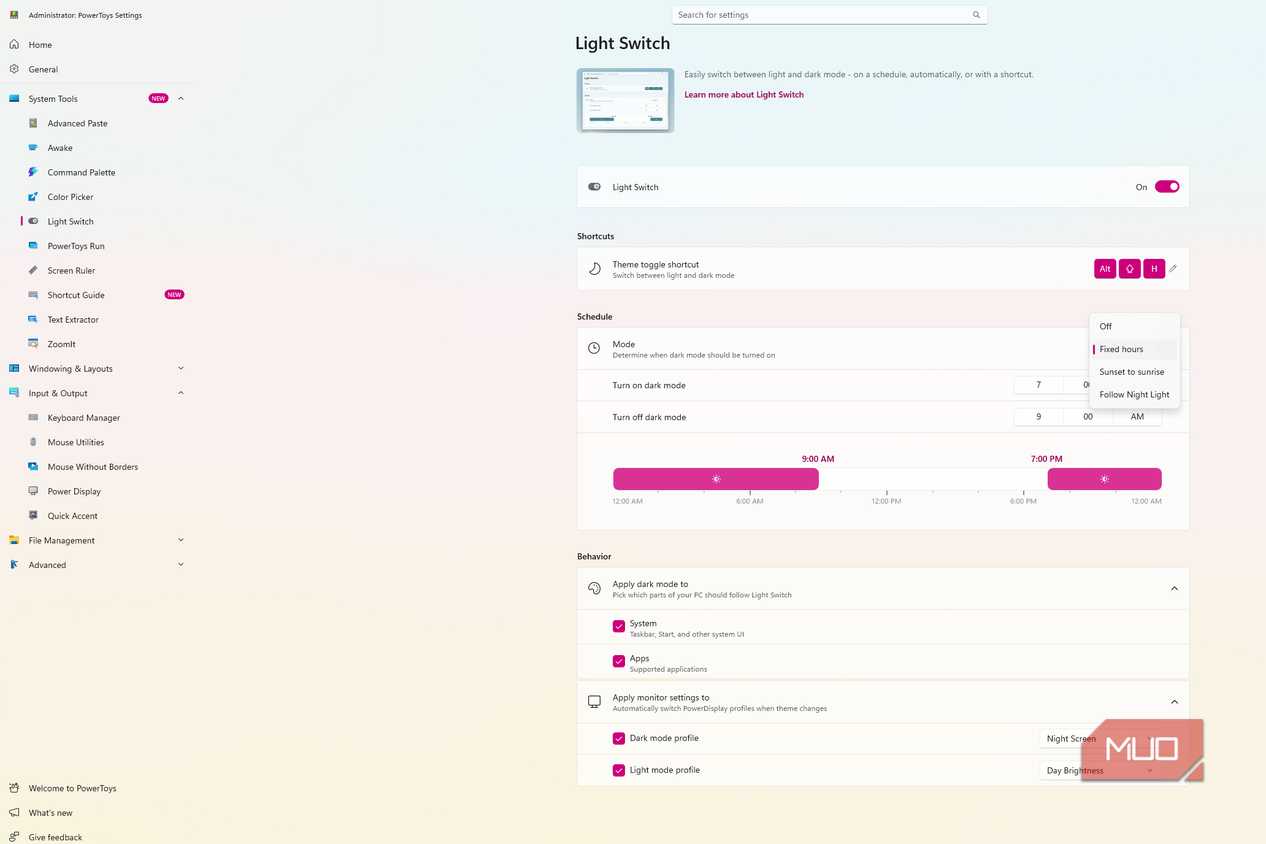
Task: Open Dark mode profile Night Screen dropdown
Action: click(1100, 739)
